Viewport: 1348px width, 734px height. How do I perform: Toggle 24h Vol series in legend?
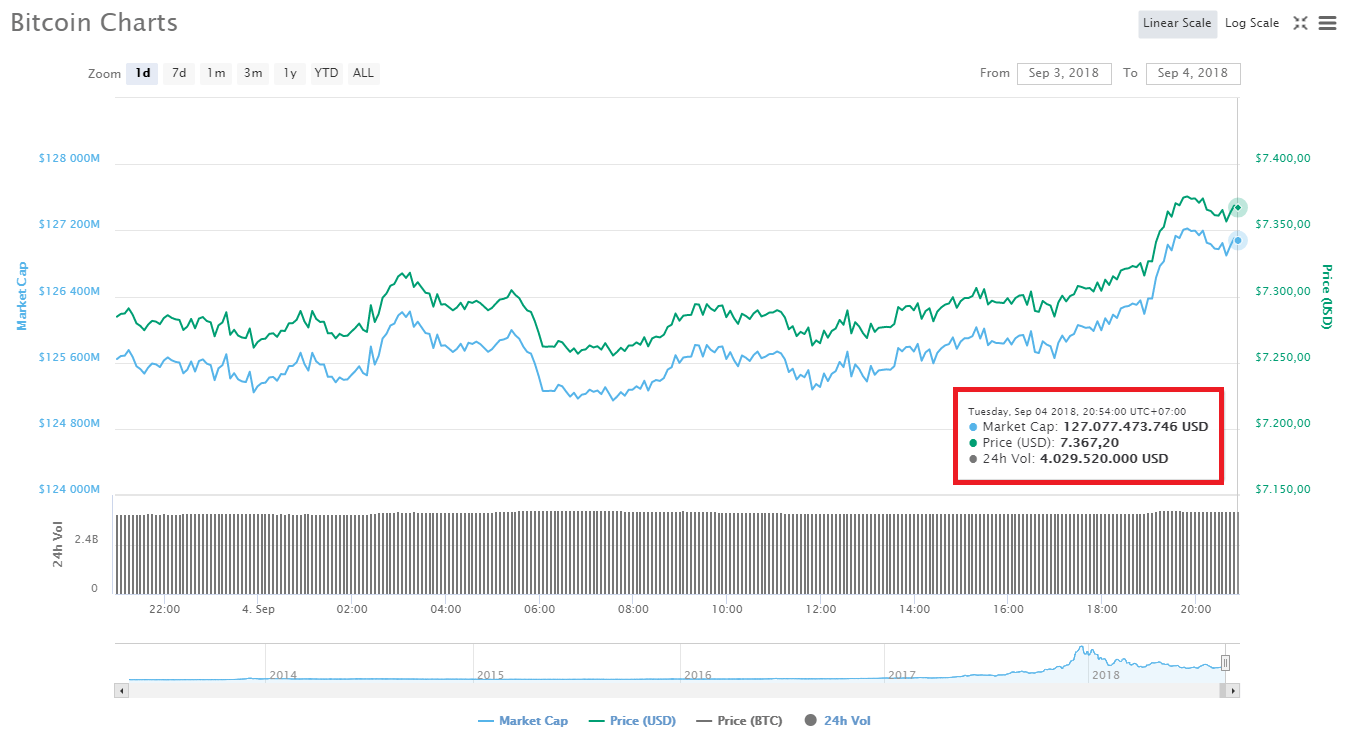coord(838,721)
